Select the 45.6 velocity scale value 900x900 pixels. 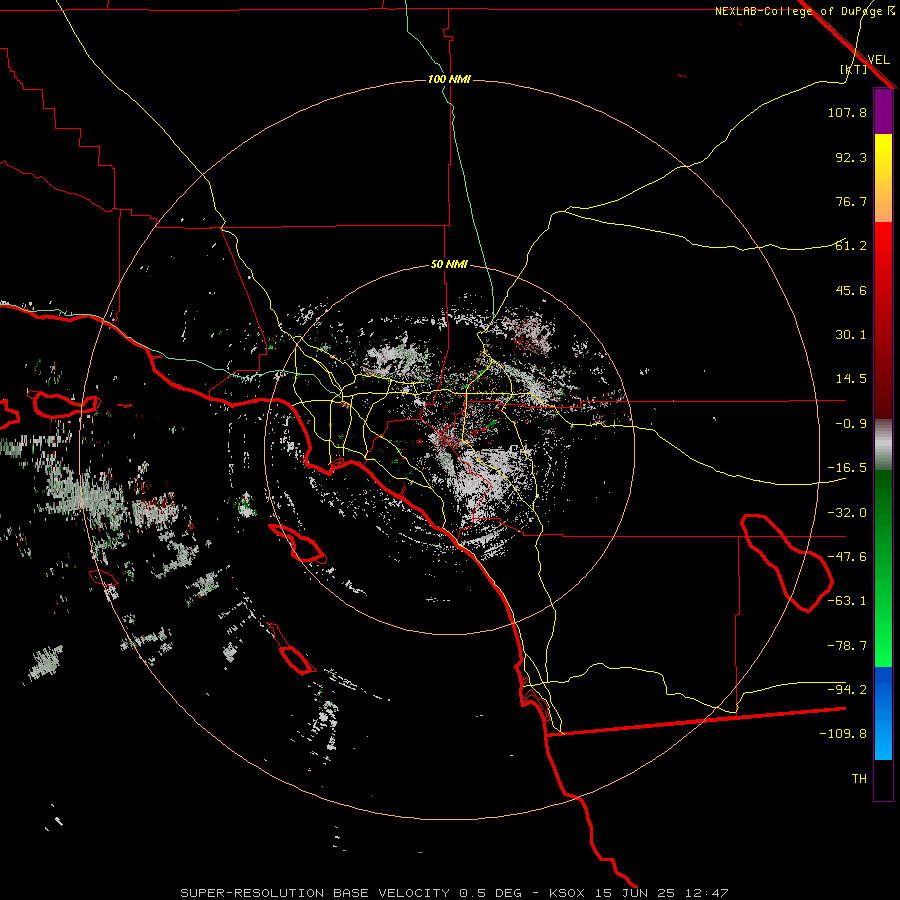(851, 290)
